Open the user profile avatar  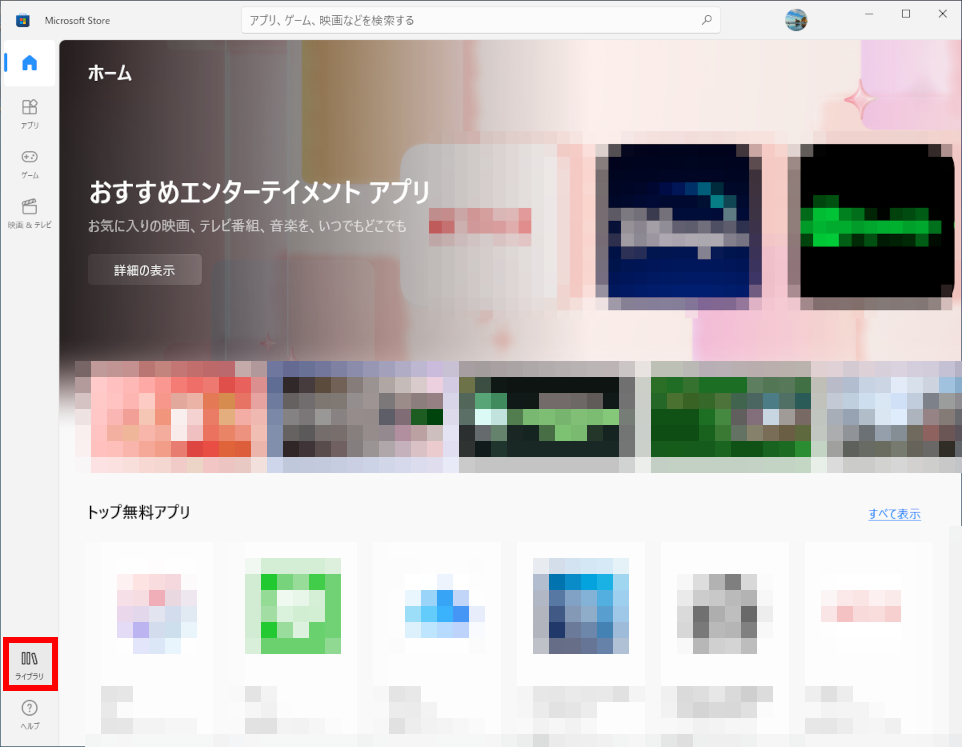[796, 20]
